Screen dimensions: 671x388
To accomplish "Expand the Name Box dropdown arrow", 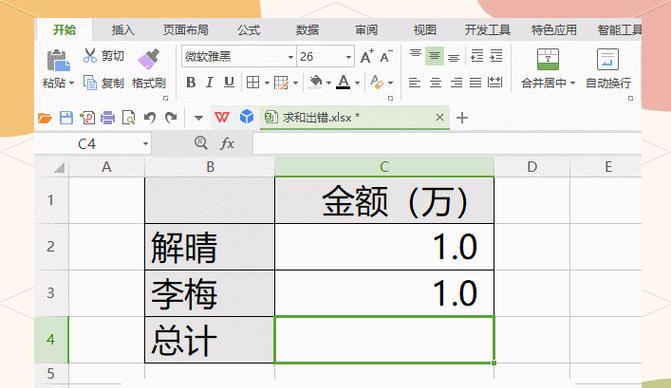I will (145, 144).
